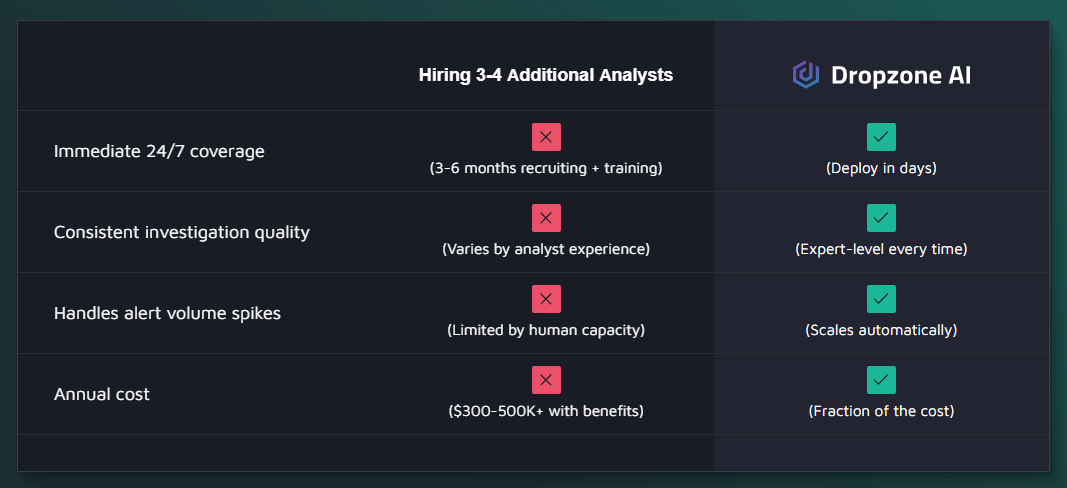Click '(Scales automatically)' text
The image size is (1067, 488).
pyautogui.click(x=881, y=330)
